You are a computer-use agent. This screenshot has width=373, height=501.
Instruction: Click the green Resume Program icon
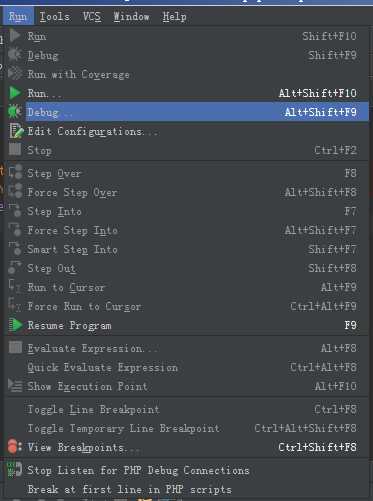coord(16,325)
